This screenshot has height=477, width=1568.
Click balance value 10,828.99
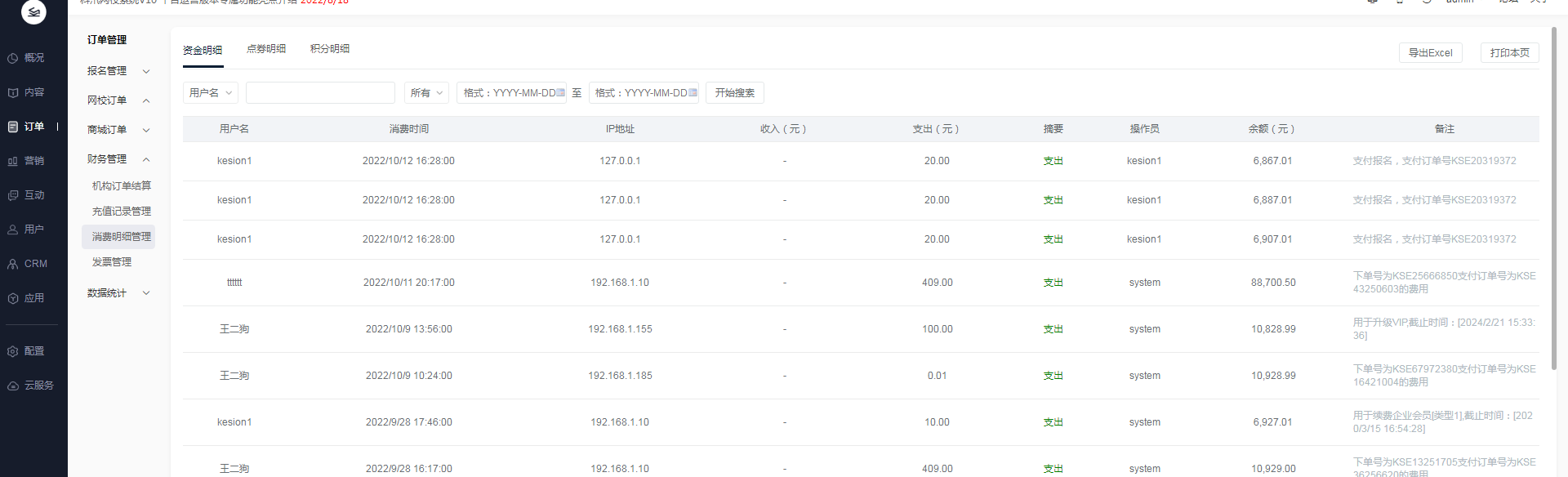pyautogui.click(x=1273, y=329)
